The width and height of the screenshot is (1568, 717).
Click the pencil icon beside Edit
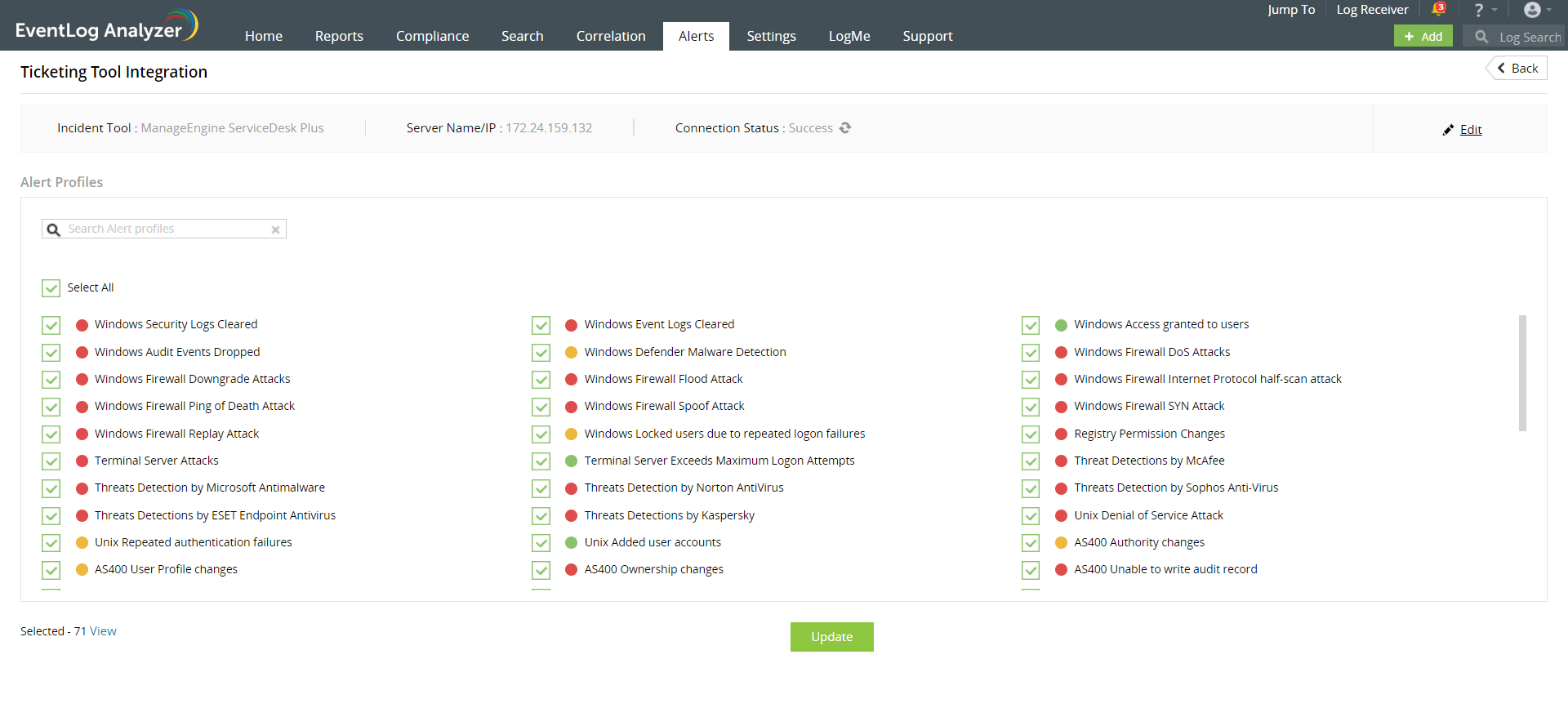(x=1448, y=130)
